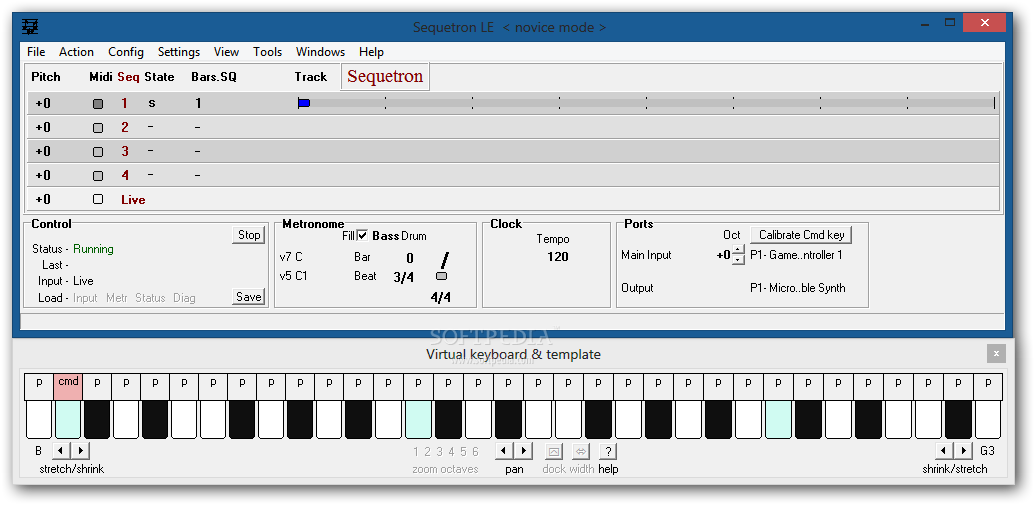1035x505 pixels.
Task: Toggle the Midi checkbox for sequence 2
Action: coord(98,127)
